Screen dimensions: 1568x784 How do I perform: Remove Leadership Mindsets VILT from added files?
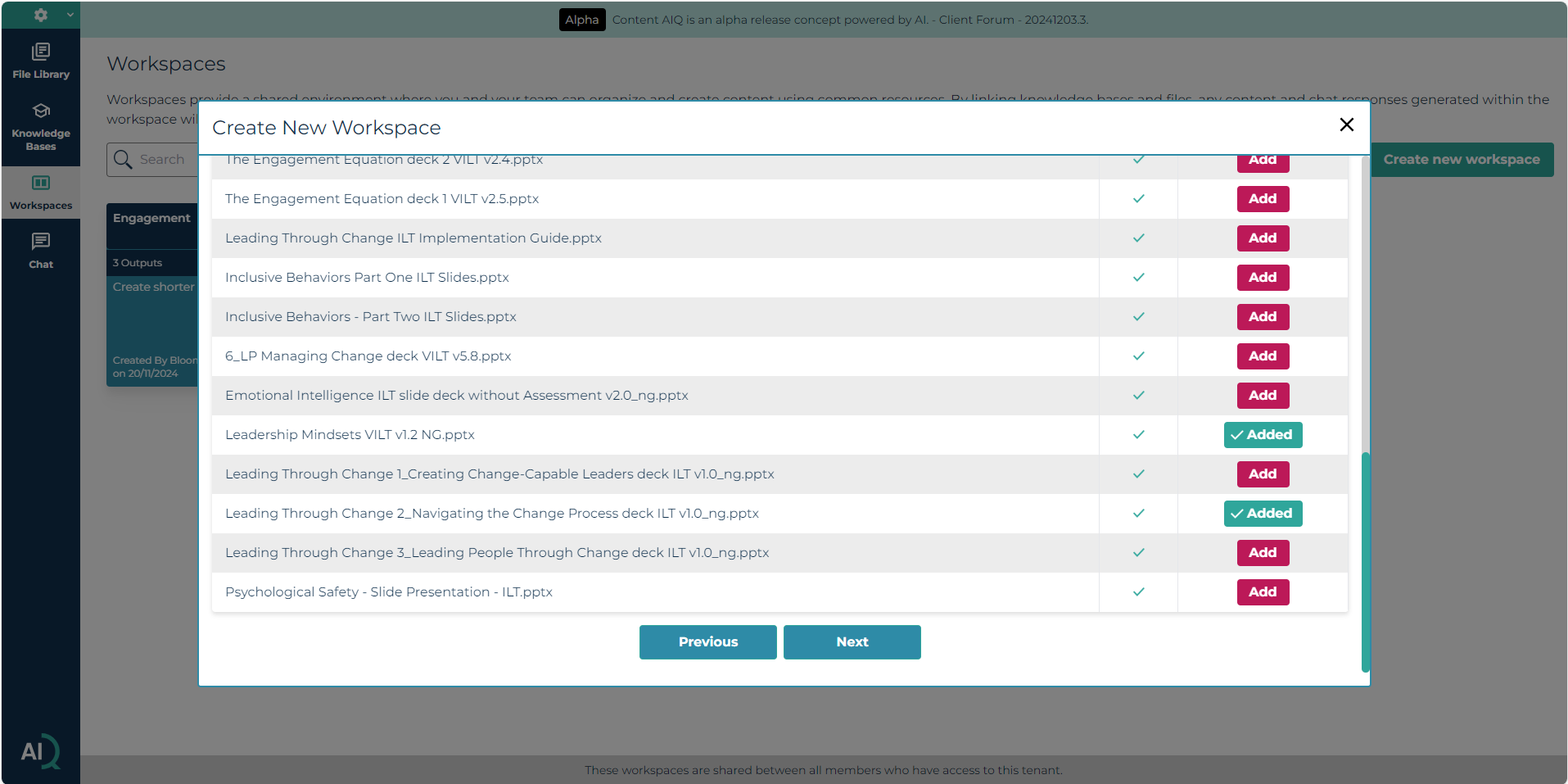coord(1262,435)
